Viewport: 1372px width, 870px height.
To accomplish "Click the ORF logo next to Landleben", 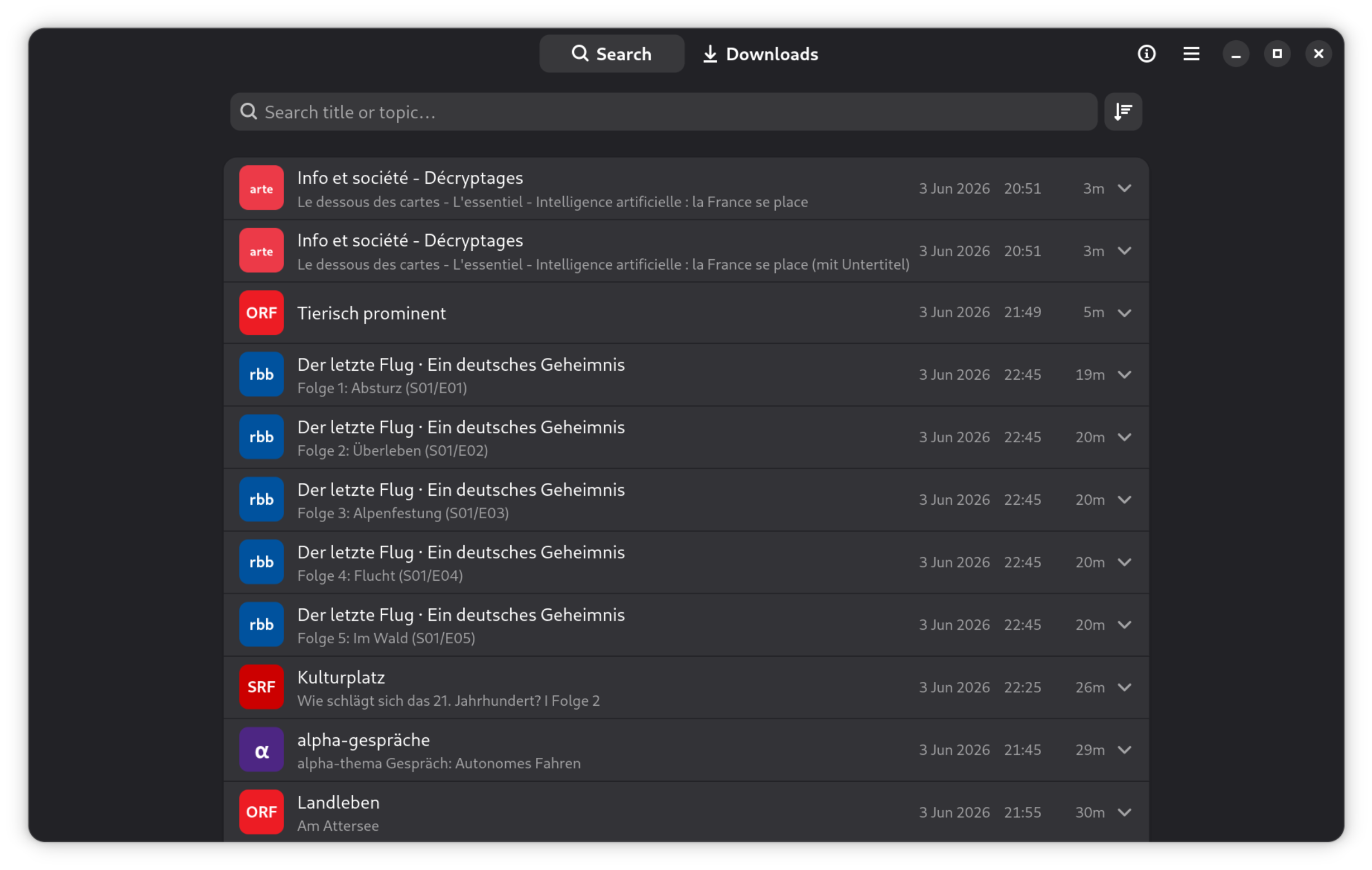I will point(262,812).
